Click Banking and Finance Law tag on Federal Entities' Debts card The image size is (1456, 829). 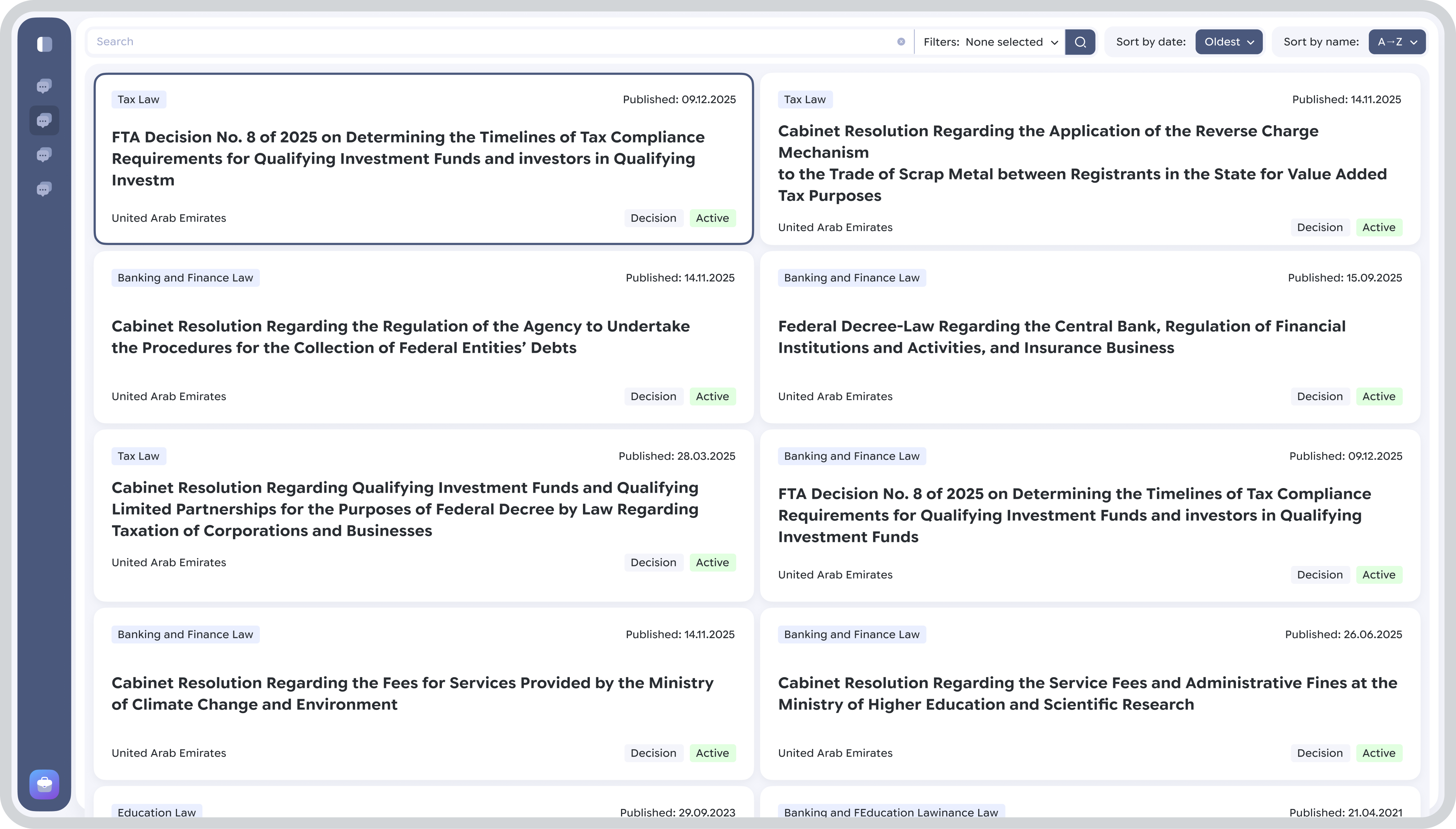(185, 278)
